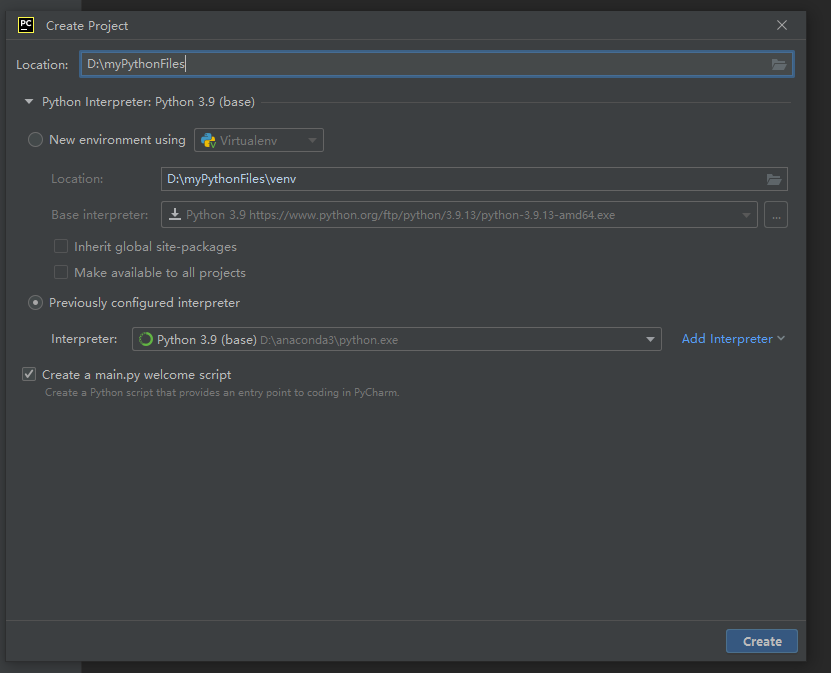This screenshot has height=673, width=831.
Task: Click the PyCharm logo in title bar
Action: point(25,25)
